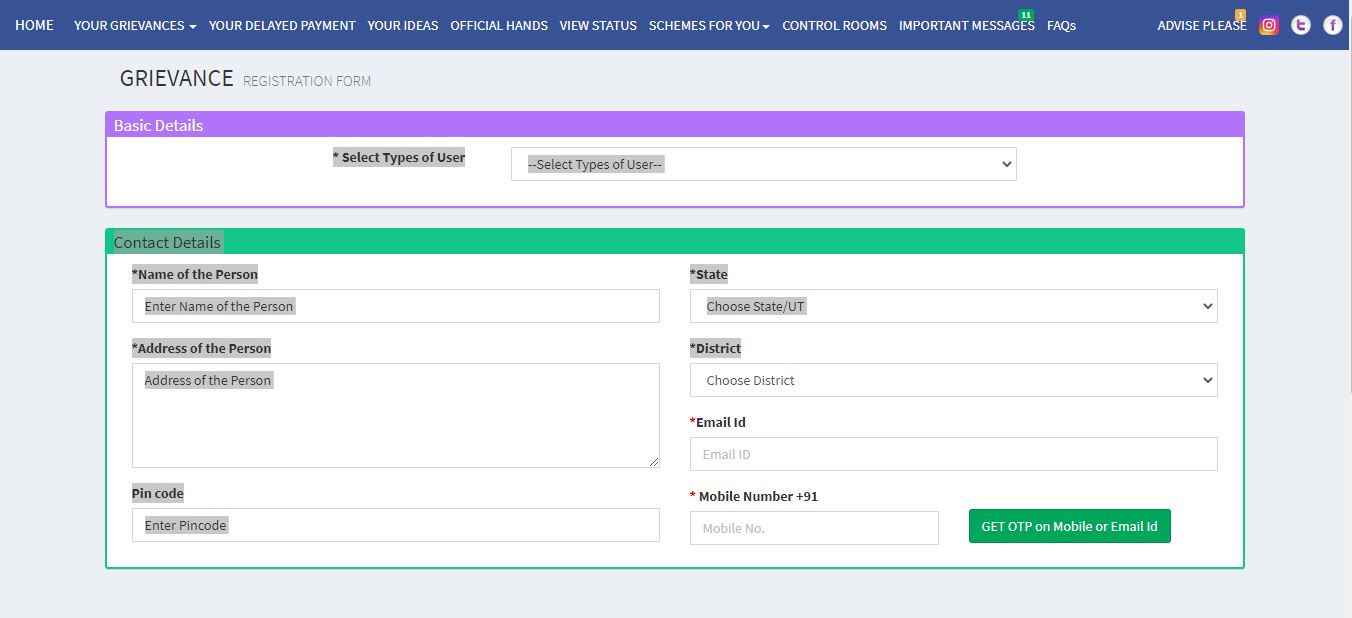Open OFFICIAL HANDS from the navbar
Screen dimensions: 1352x618
click(498, 25)
